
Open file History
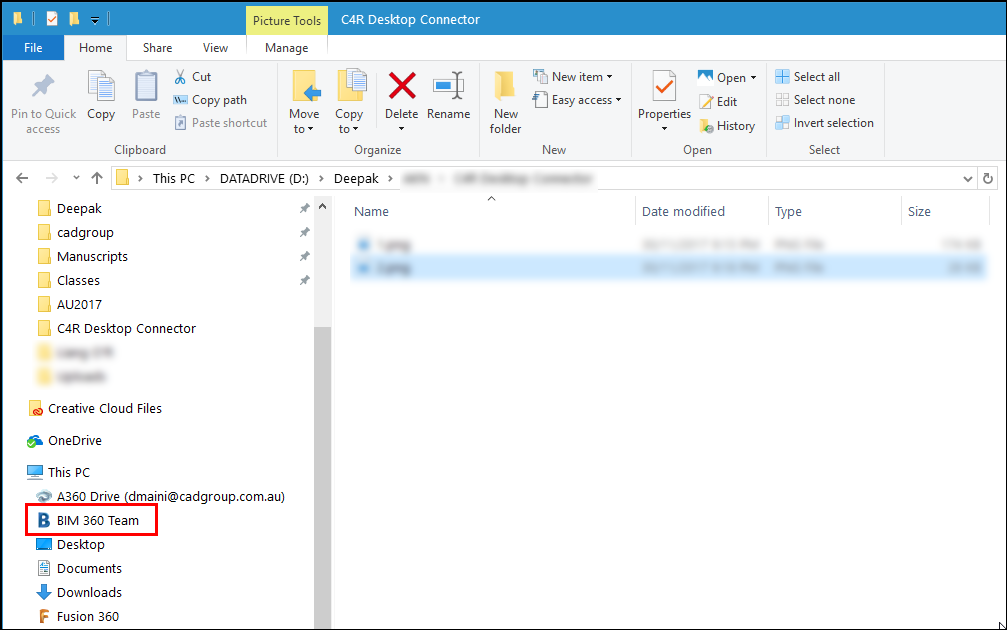coord(727,126)
